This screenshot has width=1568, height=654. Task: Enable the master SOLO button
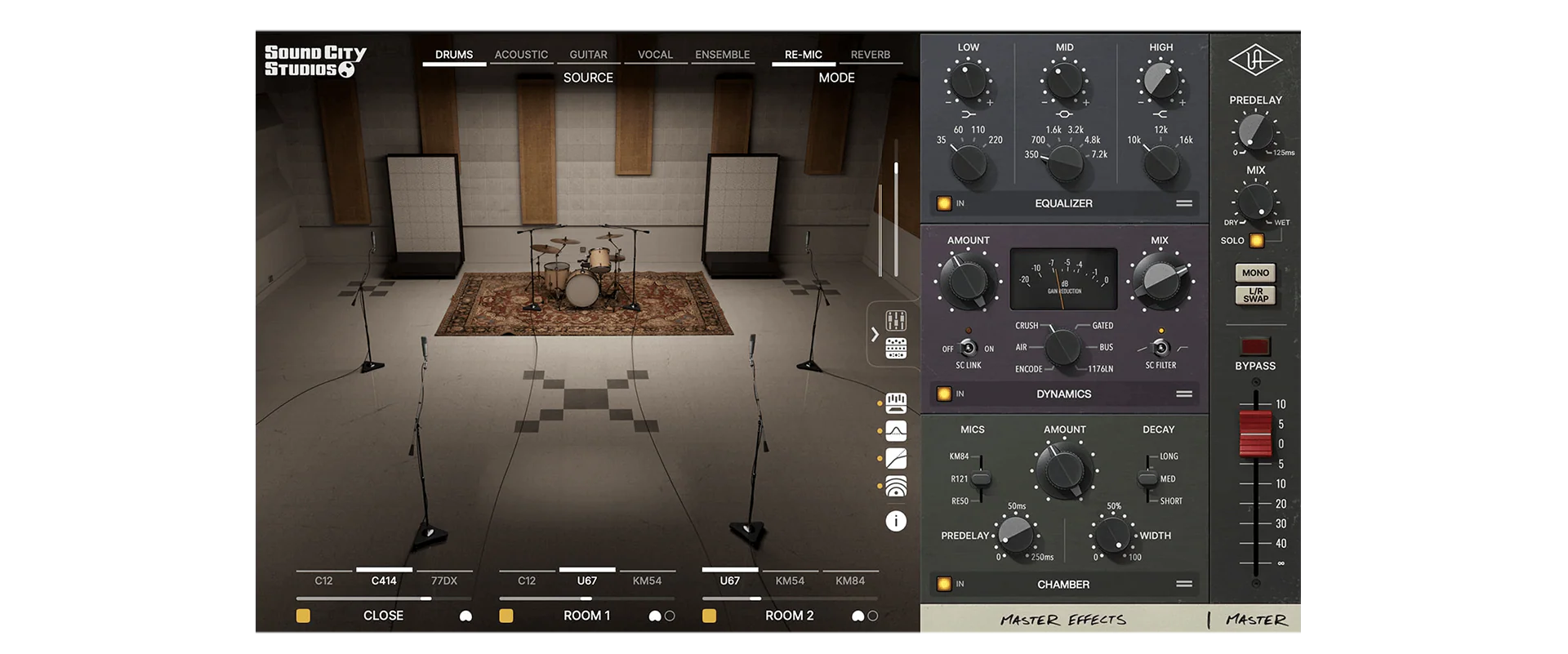click(1257, 240)
